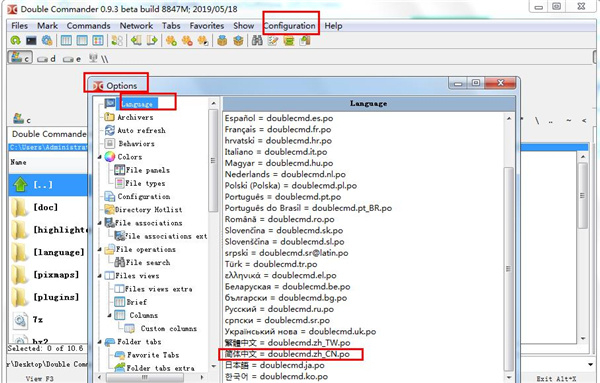Viewport: 600px width, 383px height.
Task: Choose the doublecmd.zh_CN.po language entry
Action: point(287,354)
